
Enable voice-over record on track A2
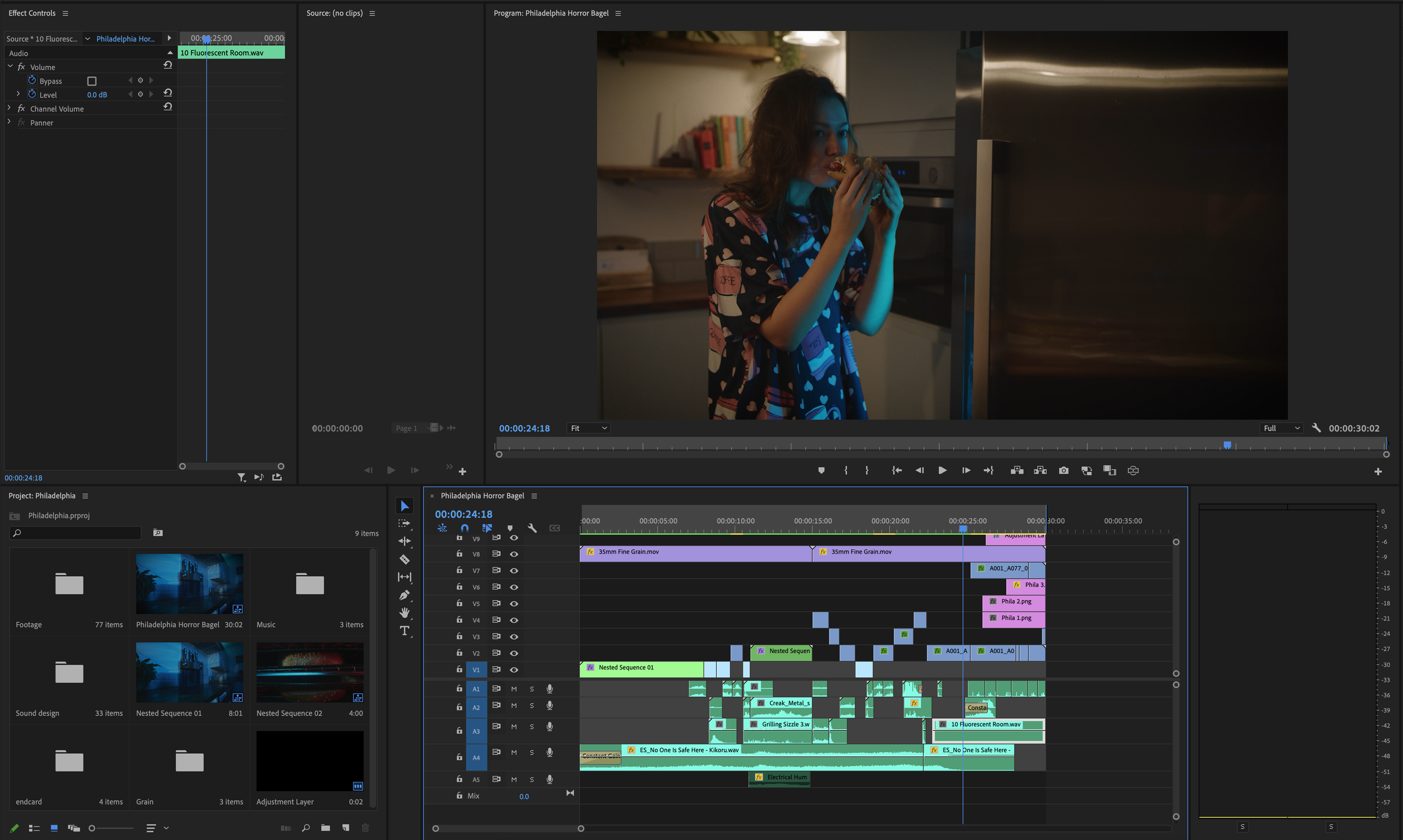click(x=549, y=706)
